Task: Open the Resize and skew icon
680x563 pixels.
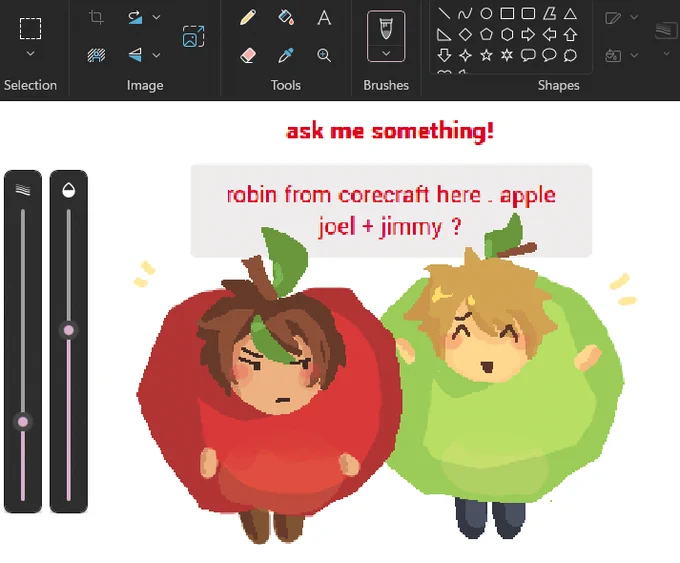Action: click(x=193, y=36)
